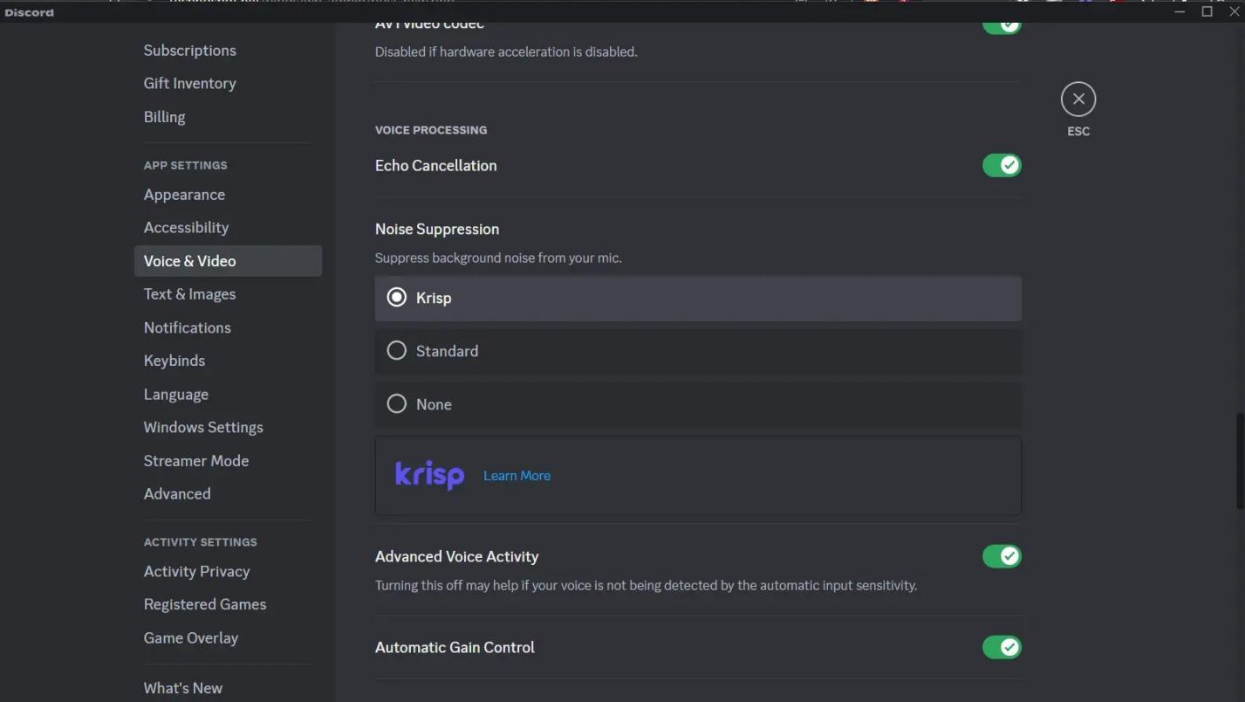
Task: Click the ACTIVITY SETTINGS section header
Action: click(200, 542)
